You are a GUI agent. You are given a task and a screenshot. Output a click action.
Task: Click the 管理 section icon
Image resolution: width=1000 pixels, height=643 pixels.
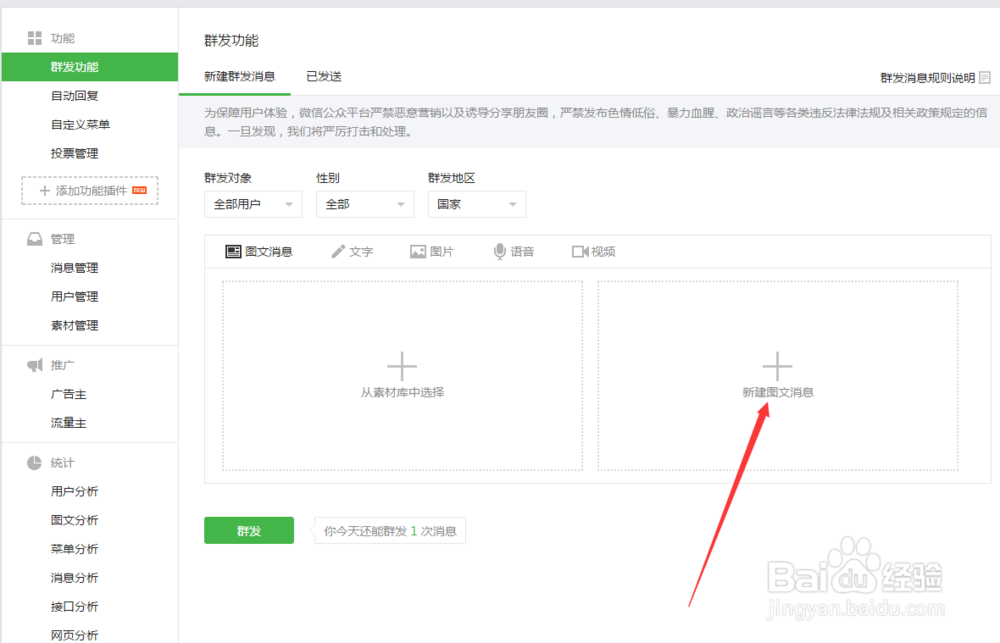pos(34,238)
